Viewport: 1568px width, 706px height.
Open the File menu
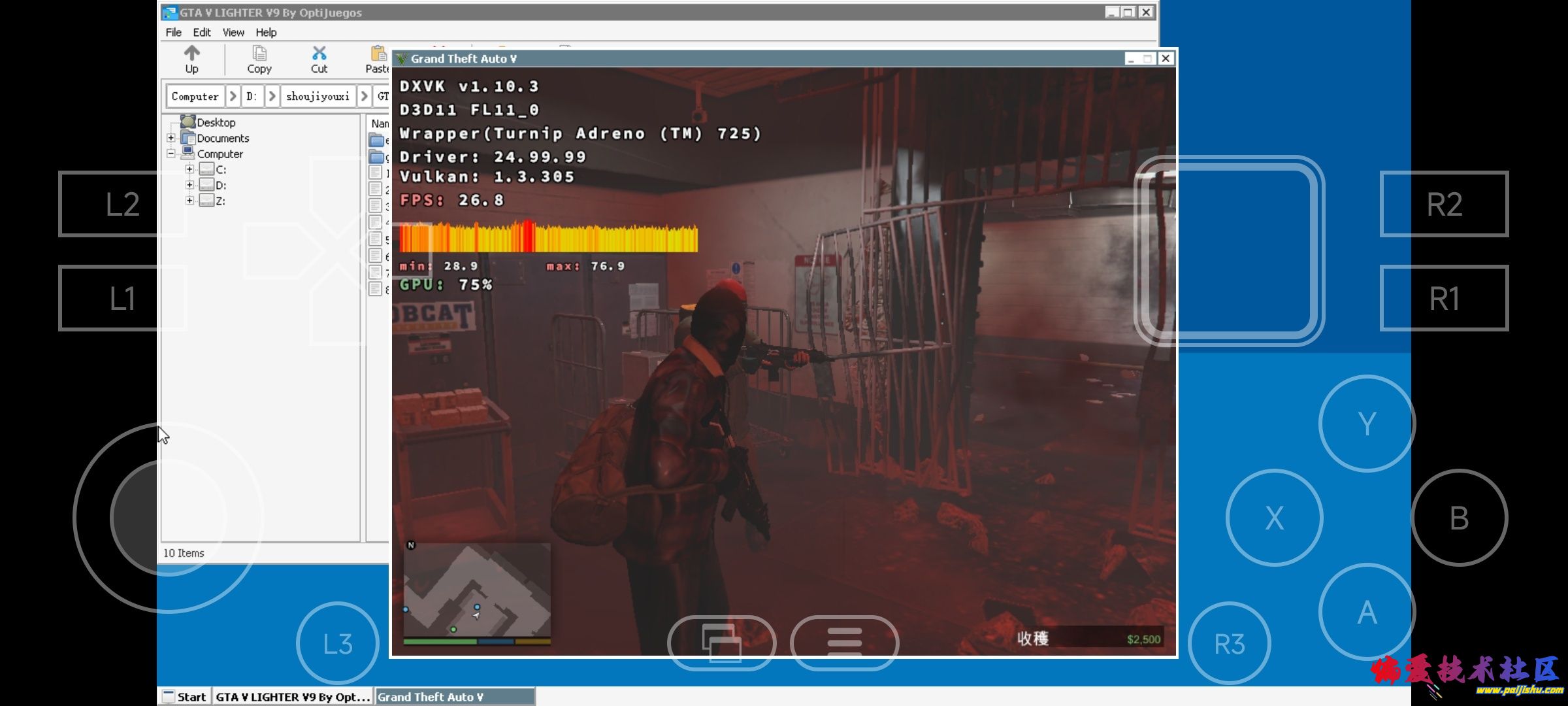173,32
